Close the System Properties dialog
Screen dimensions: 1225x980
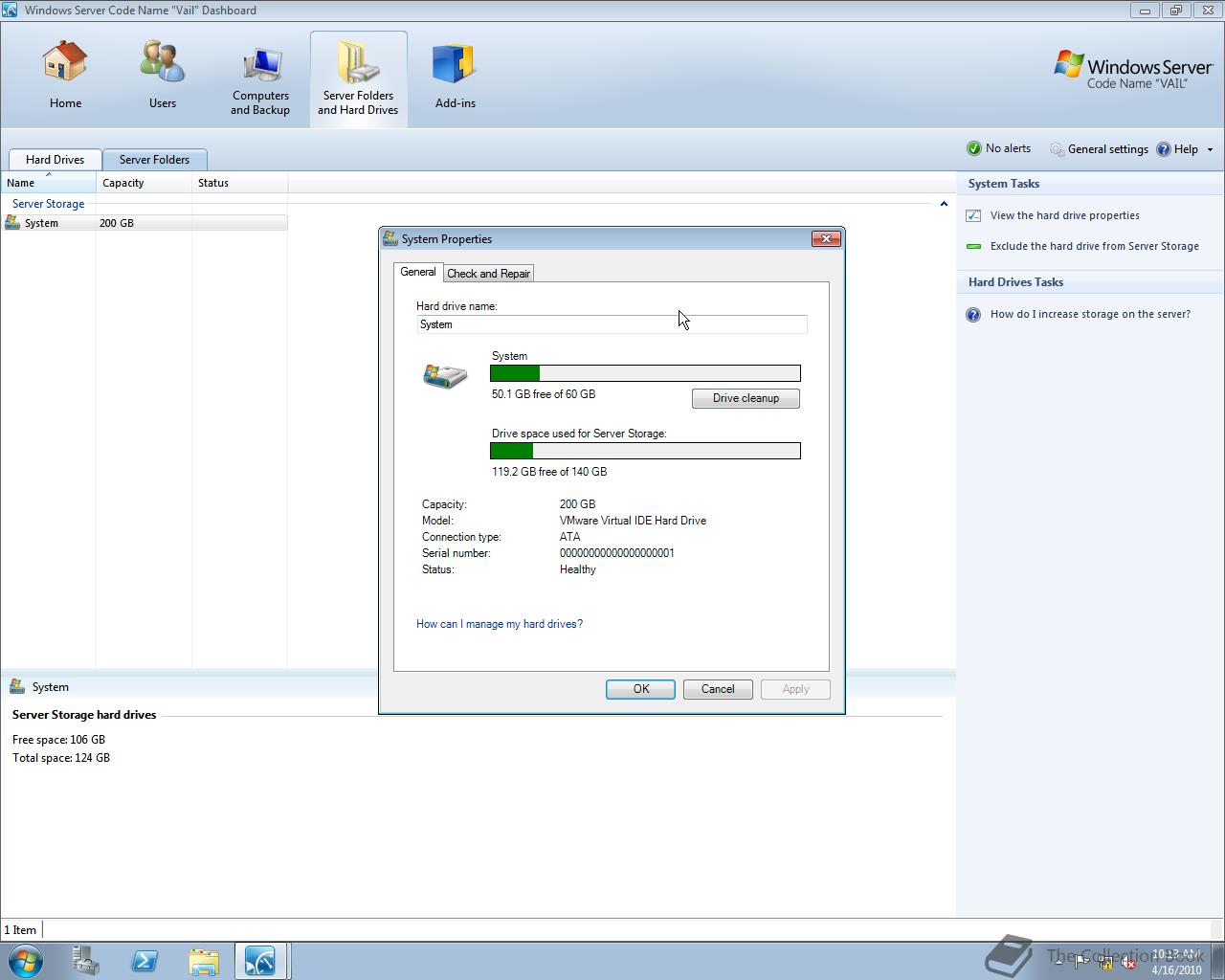pyautogui.click(x=826, y=239)
